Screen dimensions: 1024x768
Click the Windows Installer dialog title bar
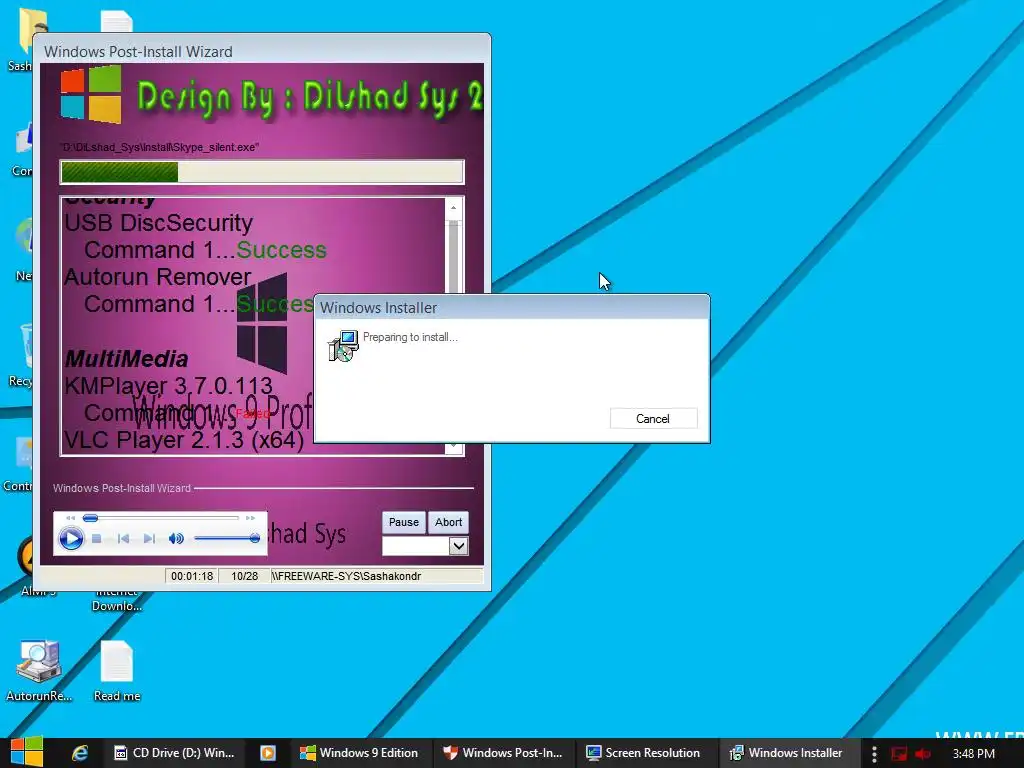pyautogui.click(x=512, y=308)
